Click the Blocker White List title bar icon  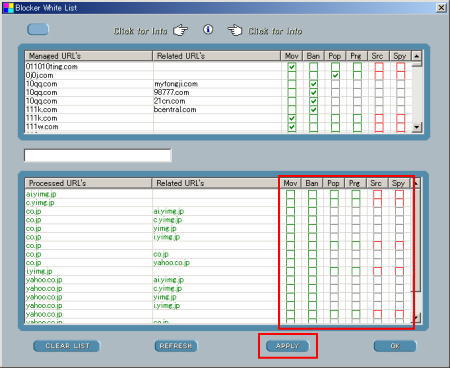pyautogui.click(x=8, y=7)
